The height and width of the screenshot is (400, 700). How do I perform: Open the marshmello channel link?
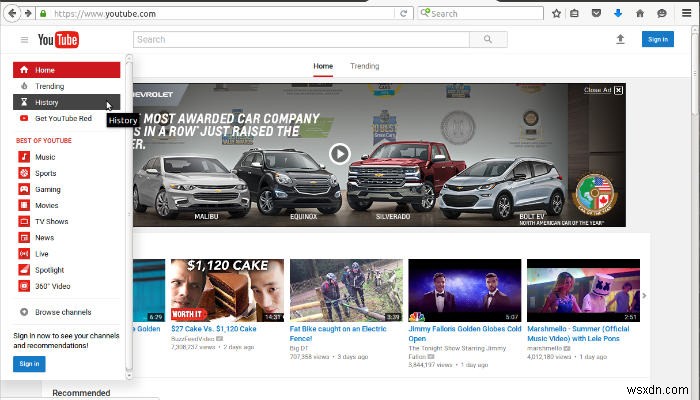click(545, 348)
